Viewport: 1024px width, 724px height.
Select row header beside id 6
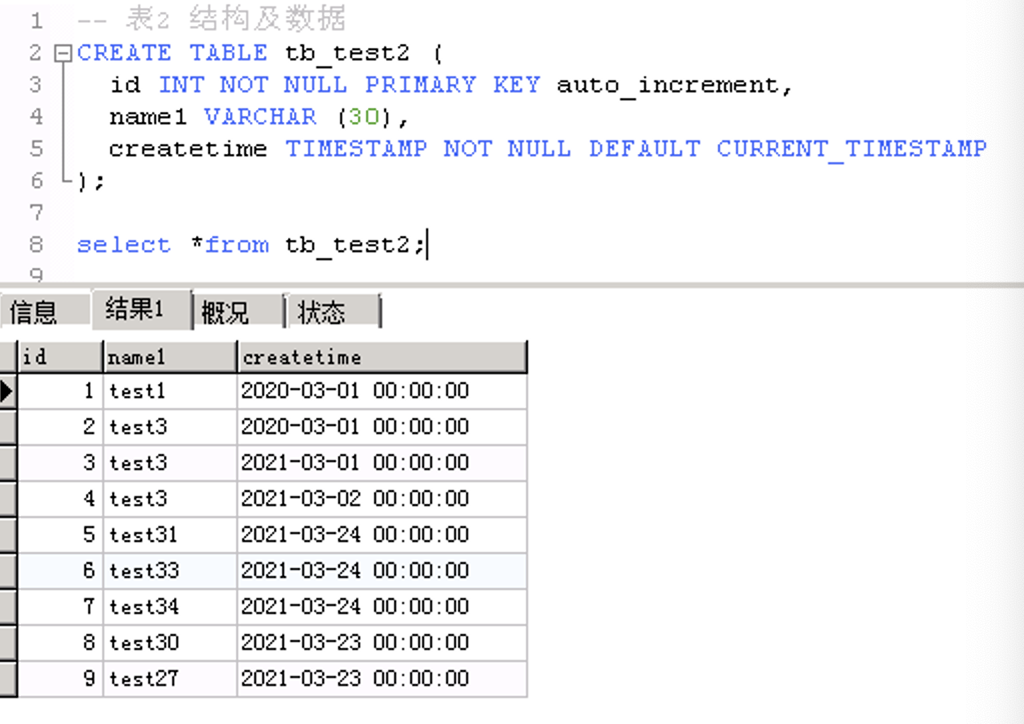pos(8,571)
